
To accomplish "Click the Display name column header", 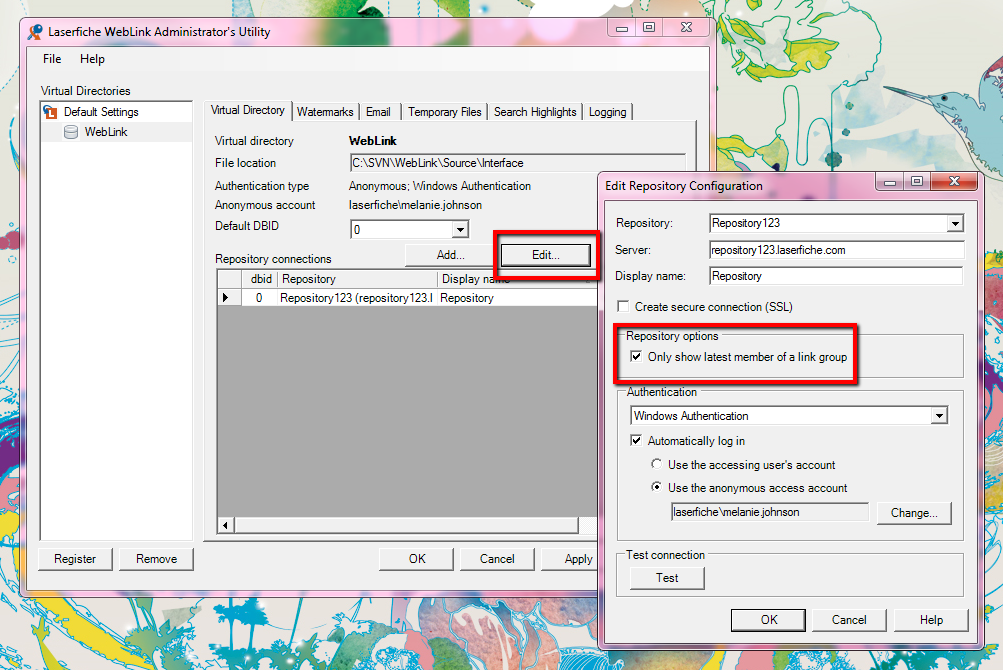I will click(517, 279).
